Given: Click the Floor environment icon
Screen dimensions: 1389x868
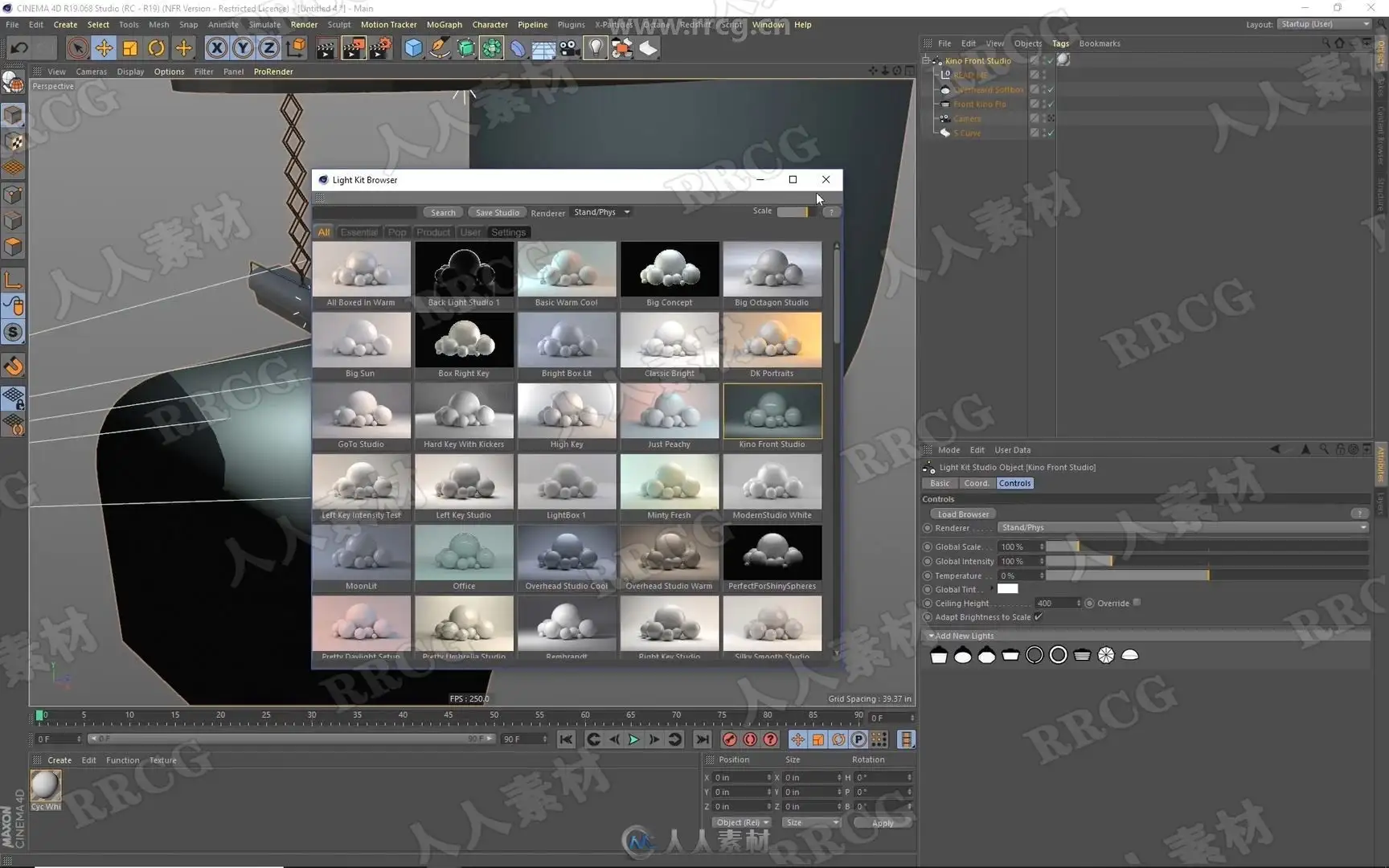Looking at the screenshot, I should tap(543, 49).
